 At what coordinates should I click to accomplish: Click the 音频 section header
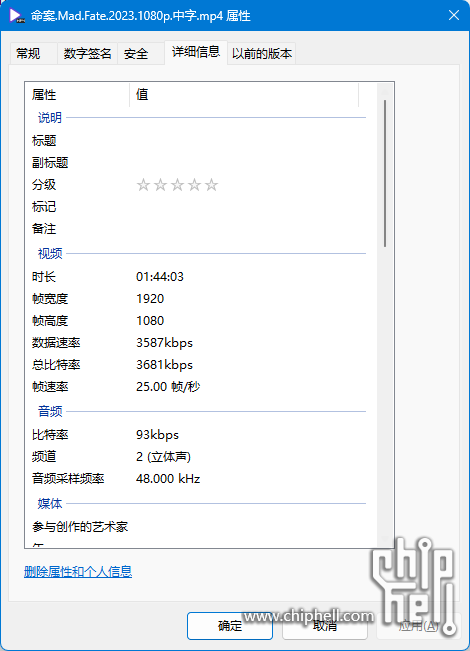coord(50,411)
